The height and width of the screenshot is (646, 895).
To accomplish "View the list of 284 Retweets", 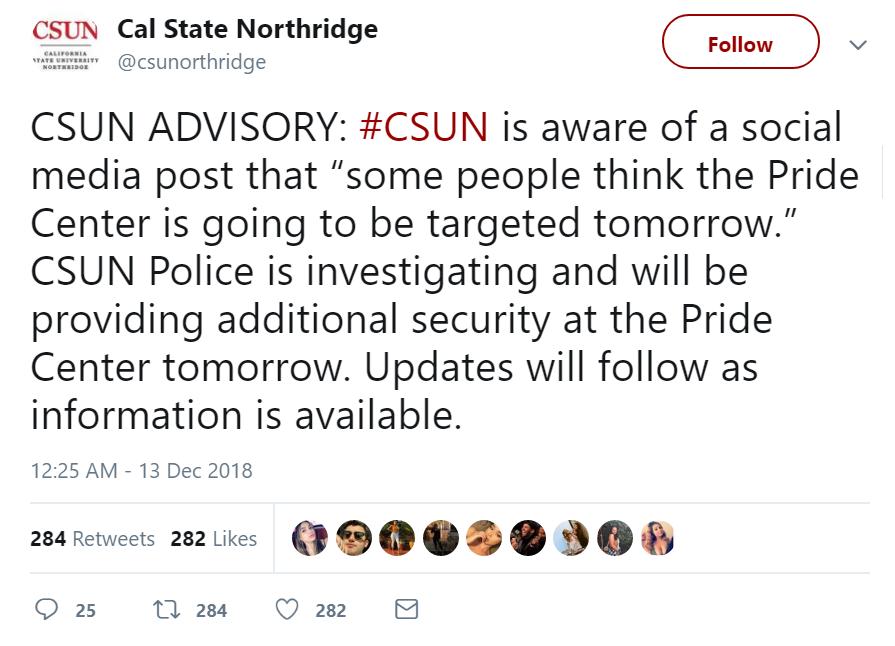I will click(x=92, y=539).
